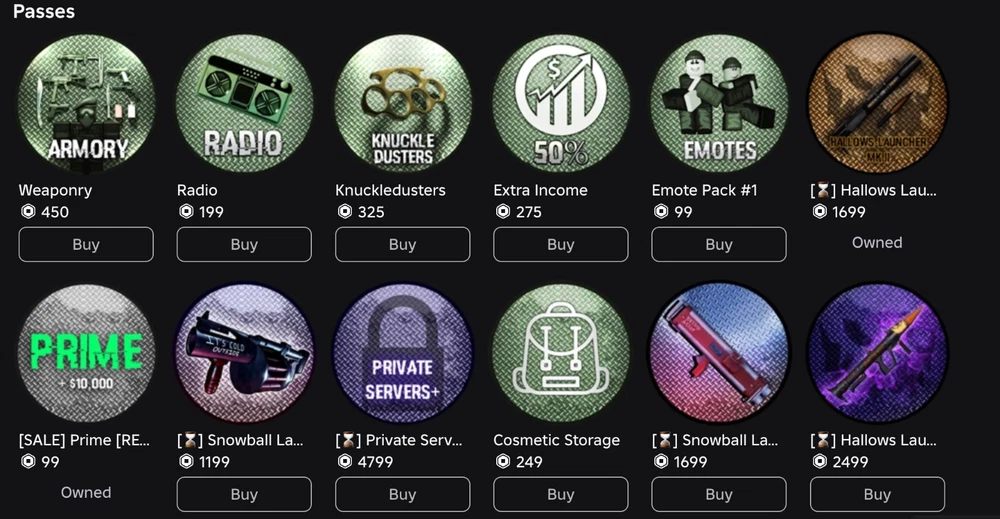Open the Armory Weaponry pass icon
This screenshot has height=519, width=1000.
86,103
